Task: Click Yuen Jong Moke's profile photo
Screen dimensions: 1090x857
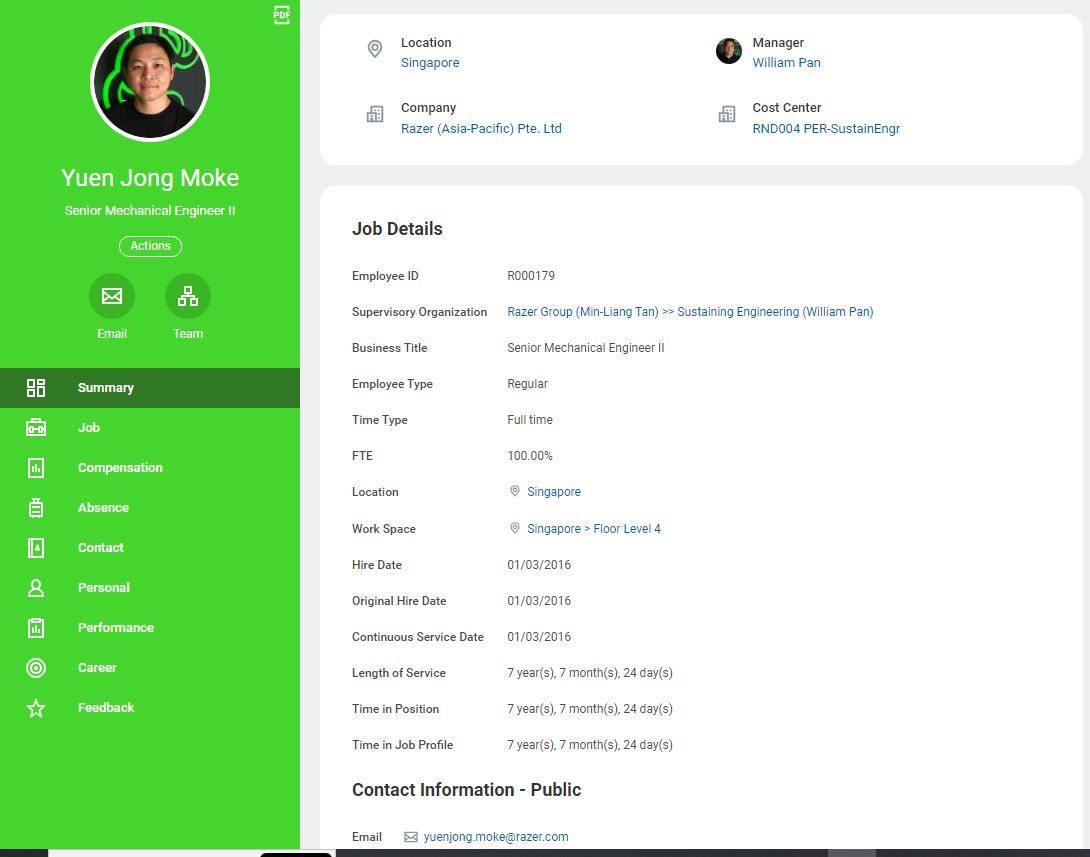Action: [x=150, y=82]
